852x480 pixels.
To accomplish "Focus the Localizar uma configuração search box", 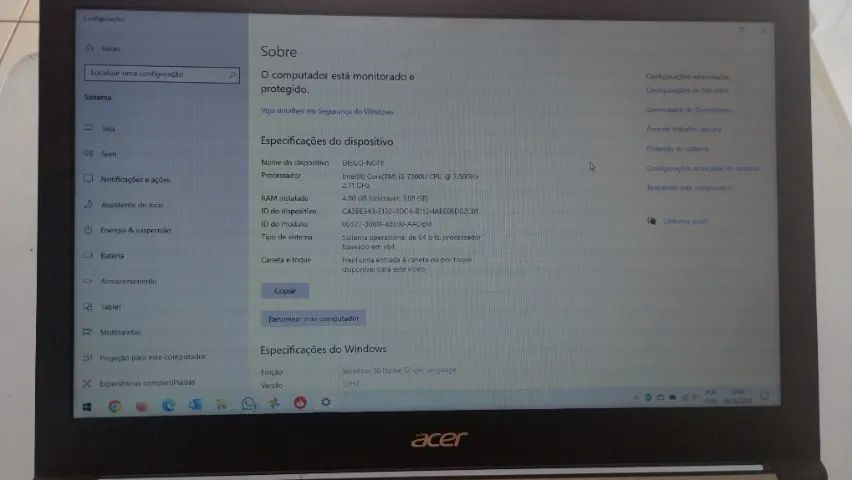I will coord(161,74).
